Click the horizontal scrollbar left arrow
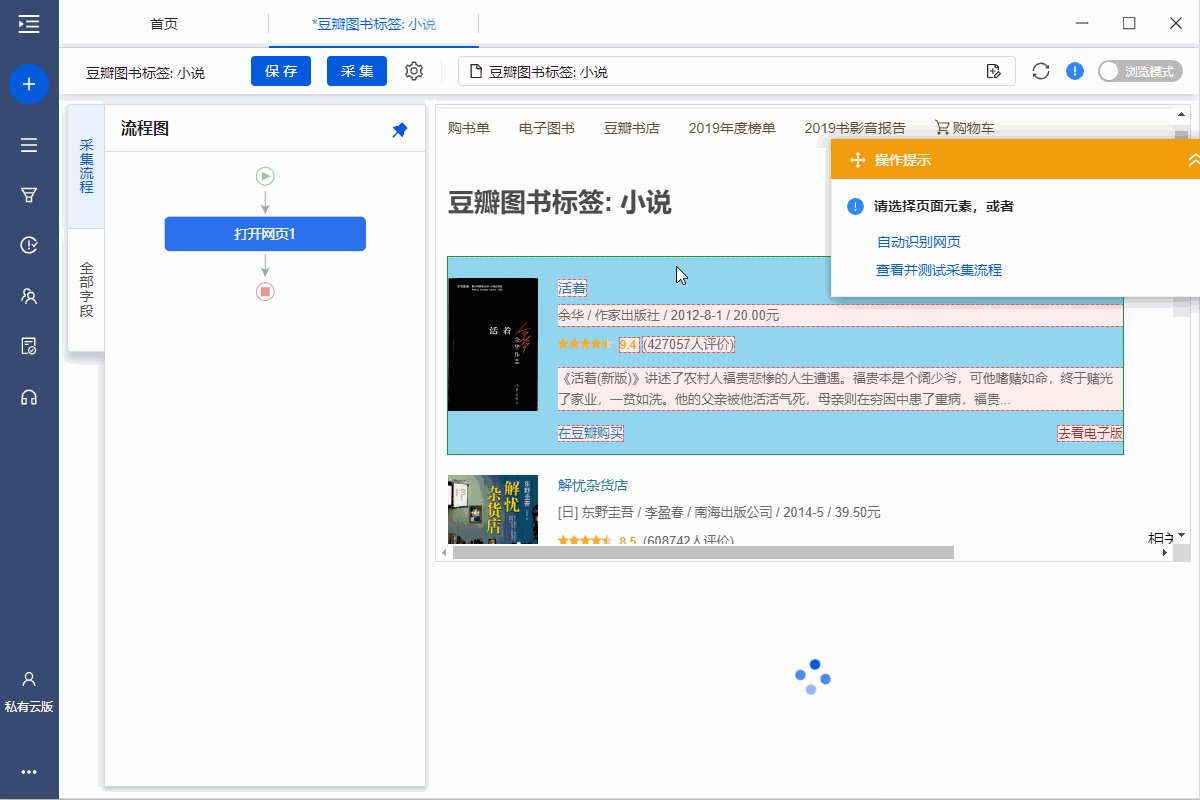Viewport: 1200px width, 800px height. (444, 552)
